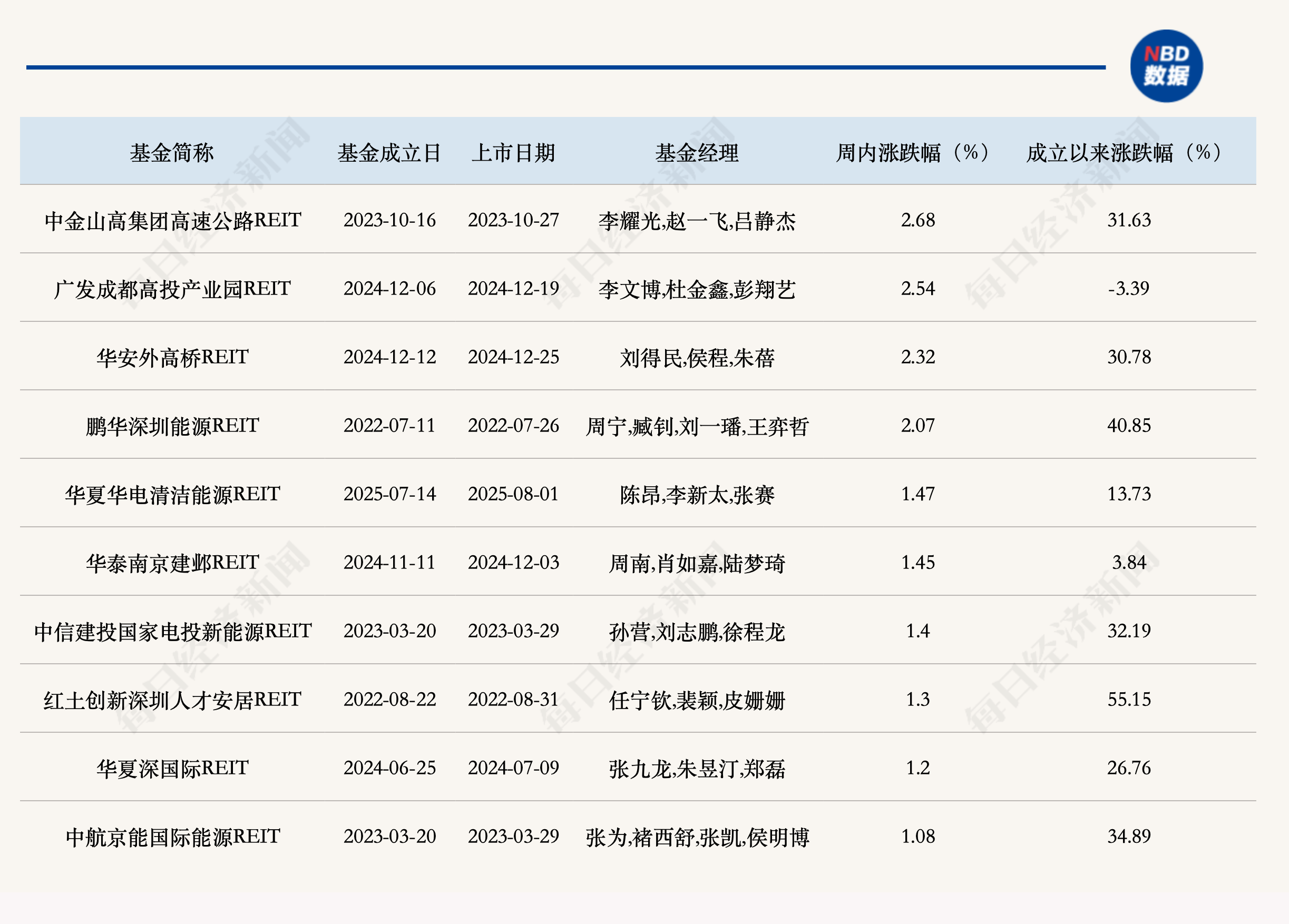
Task: Select establishment date 2022-08-22
Action: pyautogui.click(x=389, y=700)
